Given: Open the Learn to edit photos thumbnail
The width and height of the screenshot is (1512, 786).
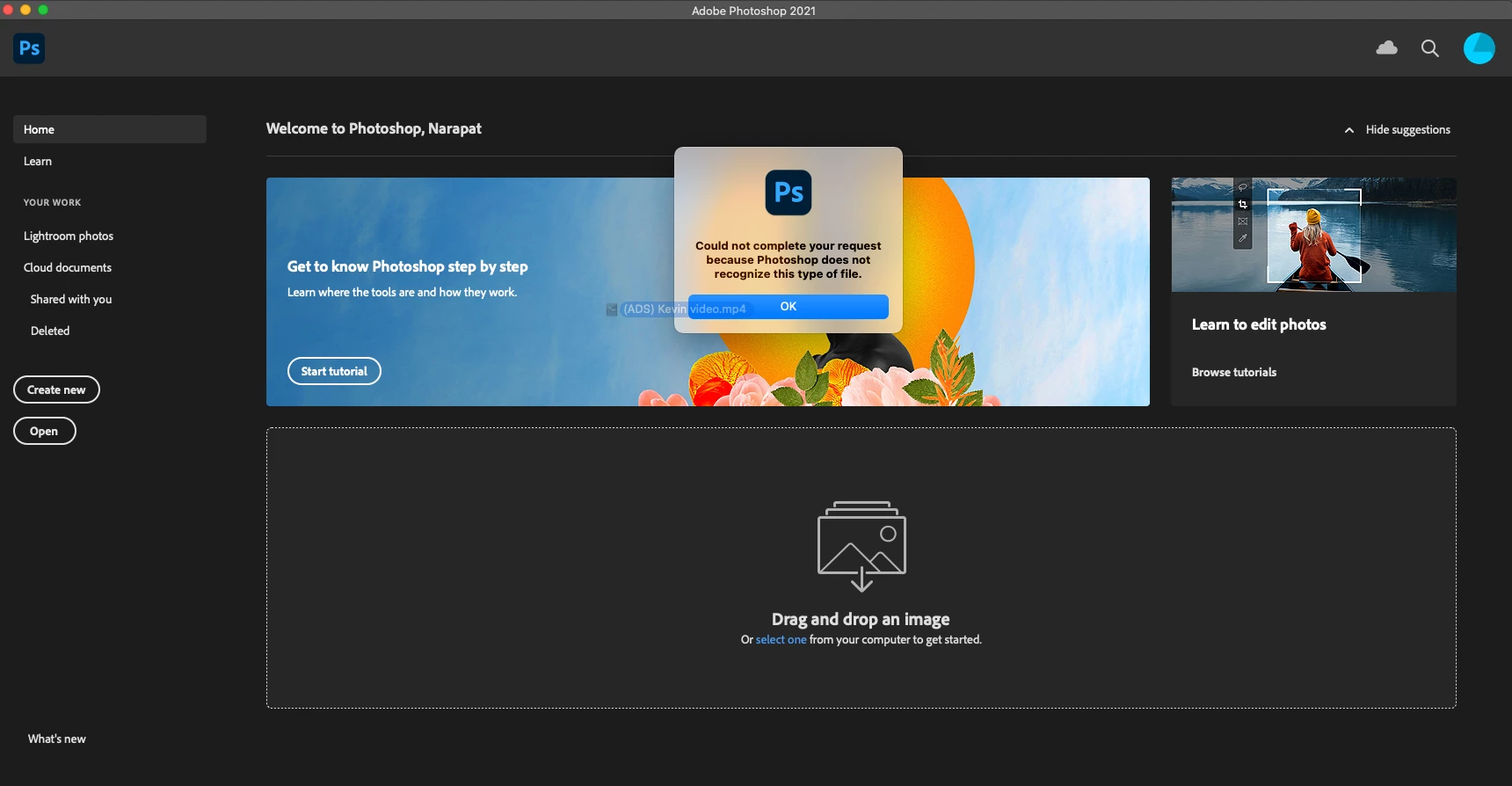Looking at the screenshot, I should (1313, 235).
